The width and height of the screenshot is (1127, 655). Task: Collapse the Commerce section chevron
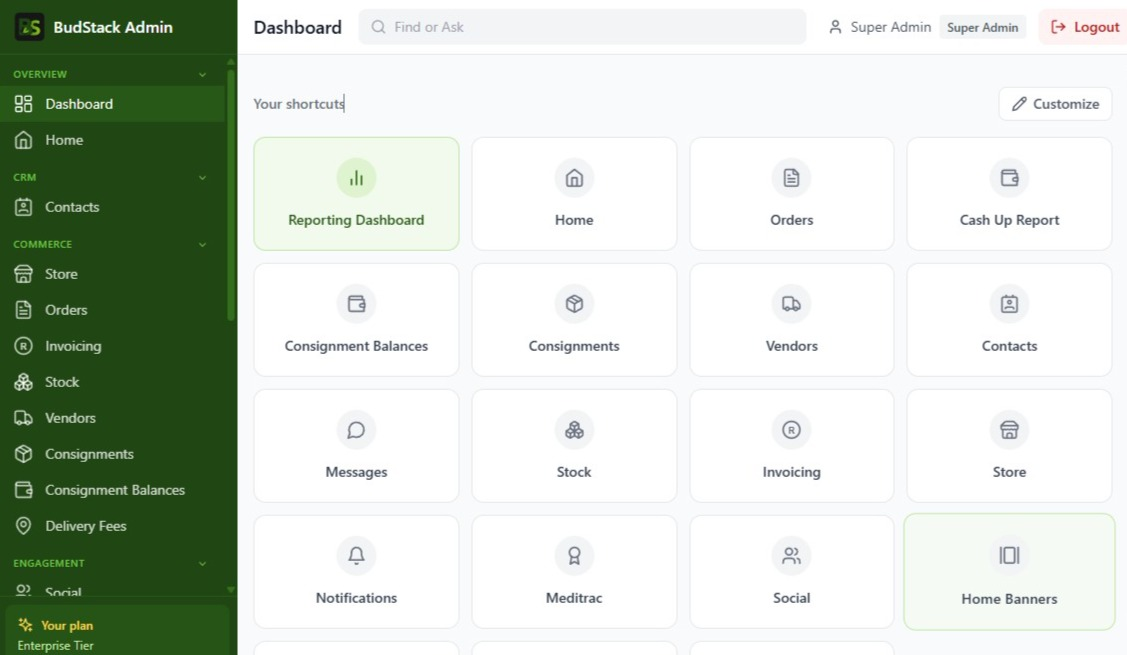[203, 244]
